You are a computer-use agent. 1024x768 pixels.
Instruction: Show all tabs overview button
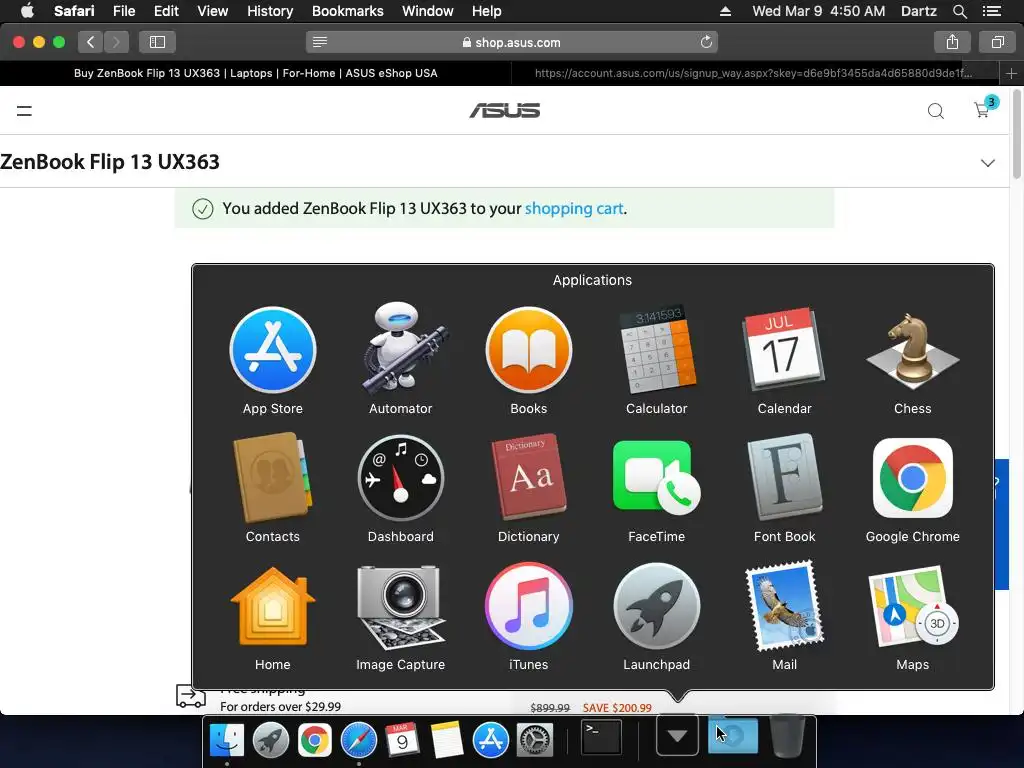coord(997,42)
